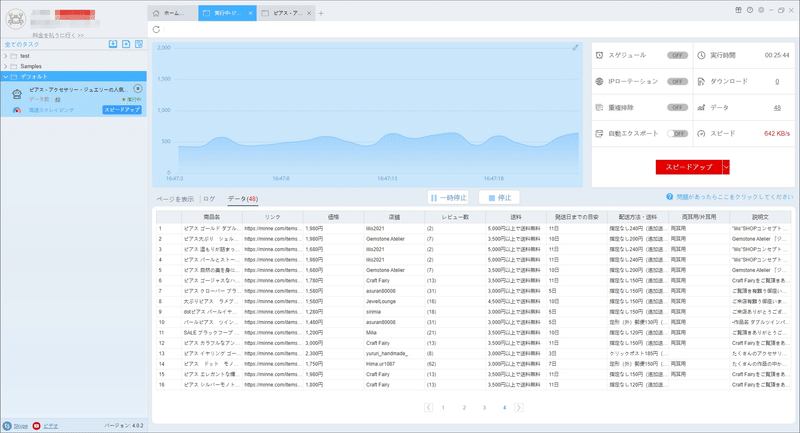Click the スケジュール clock icon
This screenshot has height=433, width=800.
pos(599,55)
